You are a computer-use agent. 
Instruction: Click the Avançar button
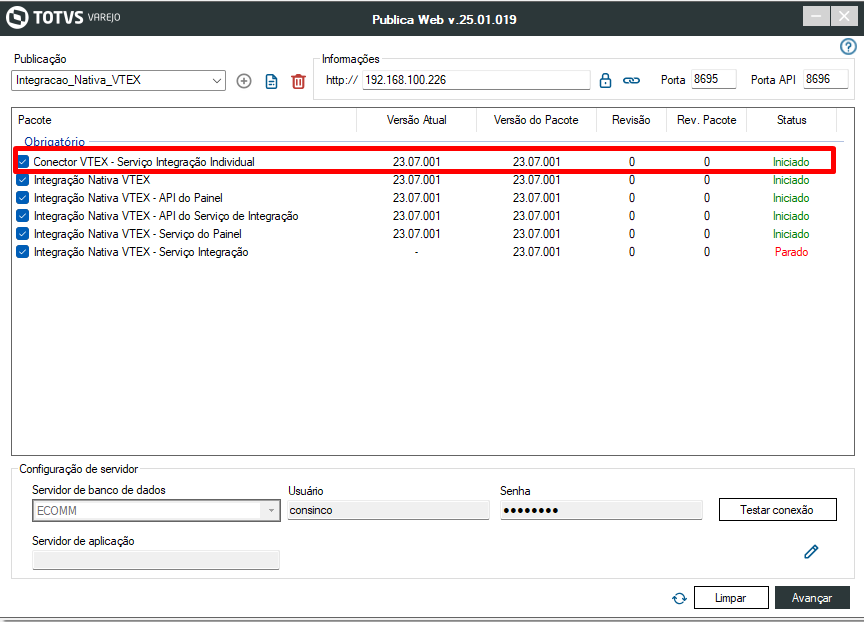click(812, 598)
